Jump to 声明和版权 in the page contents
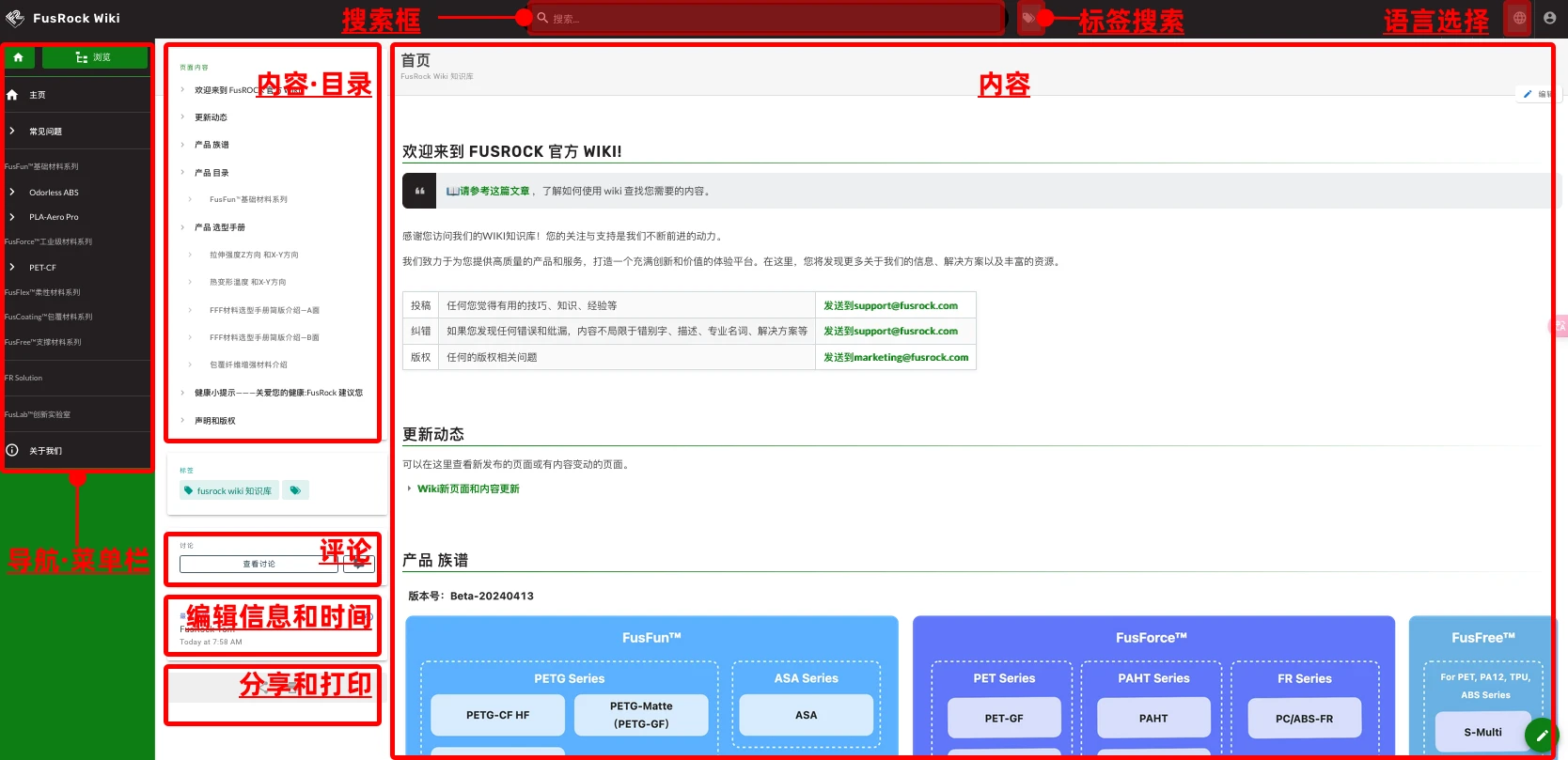This screenshot has width=1568, height=760. (214, 421)
